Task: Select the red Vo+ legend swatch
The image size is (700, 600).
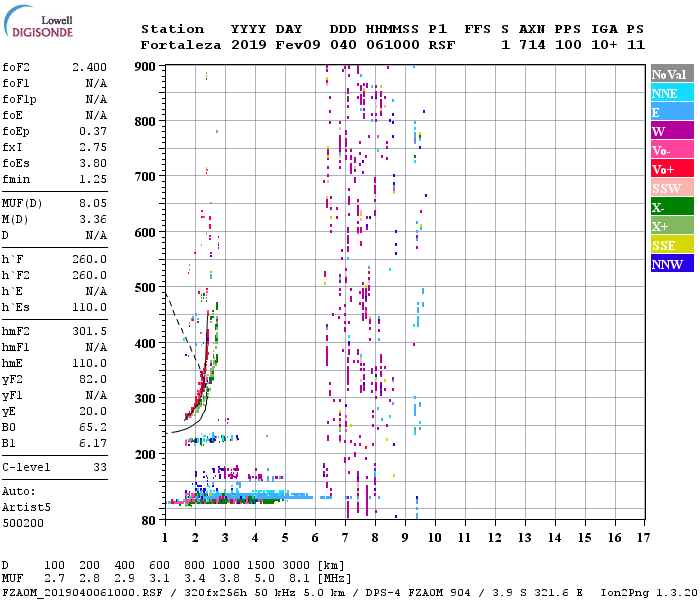Action: point(672,169)
